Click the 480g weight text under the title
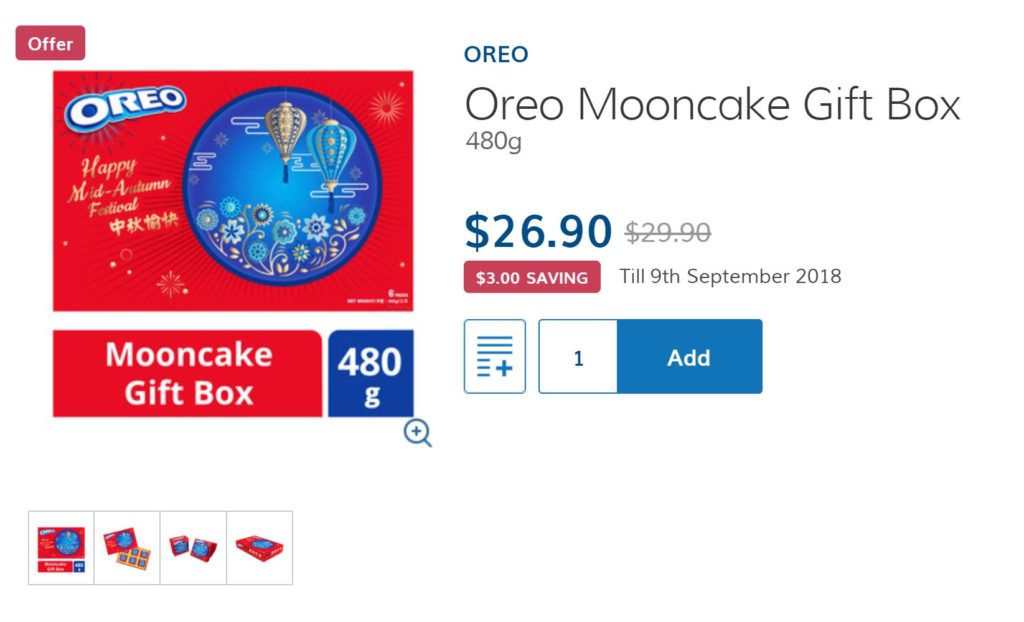 [x=494, y=142]
